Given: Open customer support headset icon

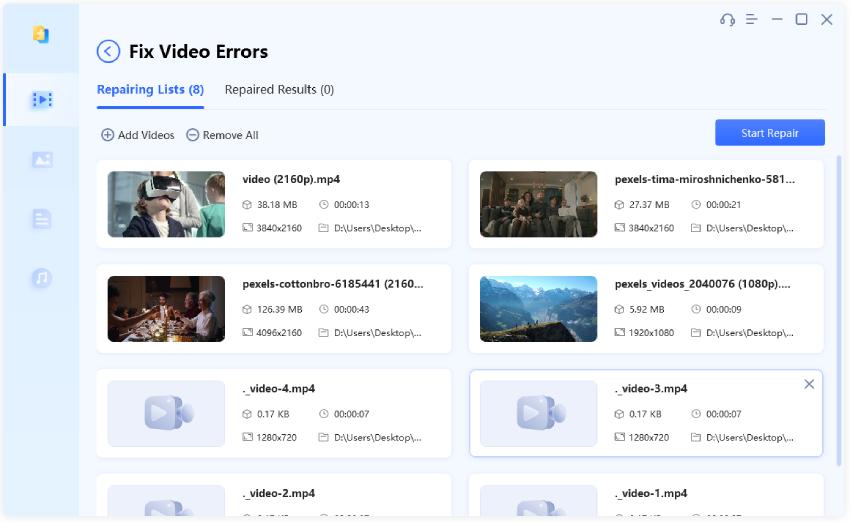Looking at the screenshot, I should 727,20.
